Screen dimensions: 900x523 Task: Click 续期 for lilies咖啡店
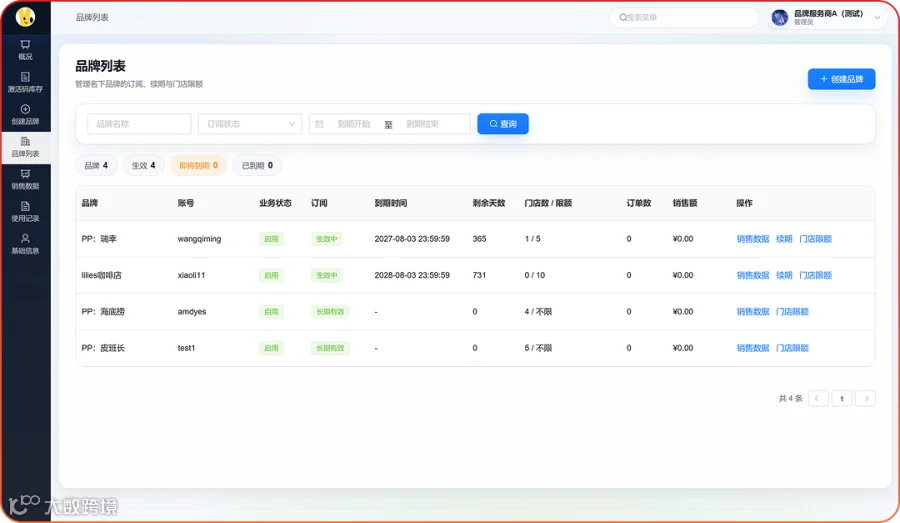point(784,276)
